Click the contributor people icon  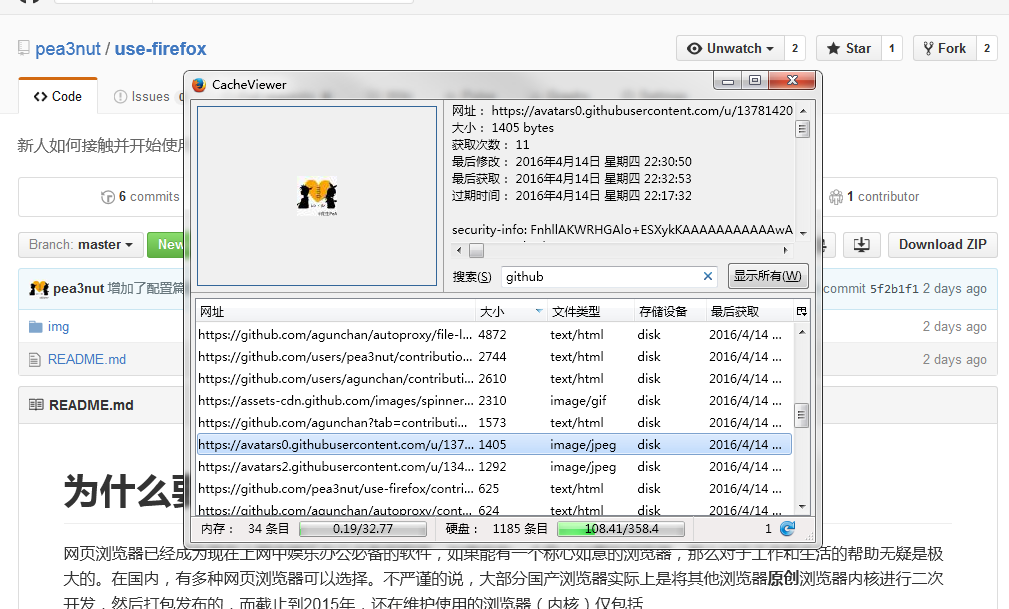[x=836, y=197]
